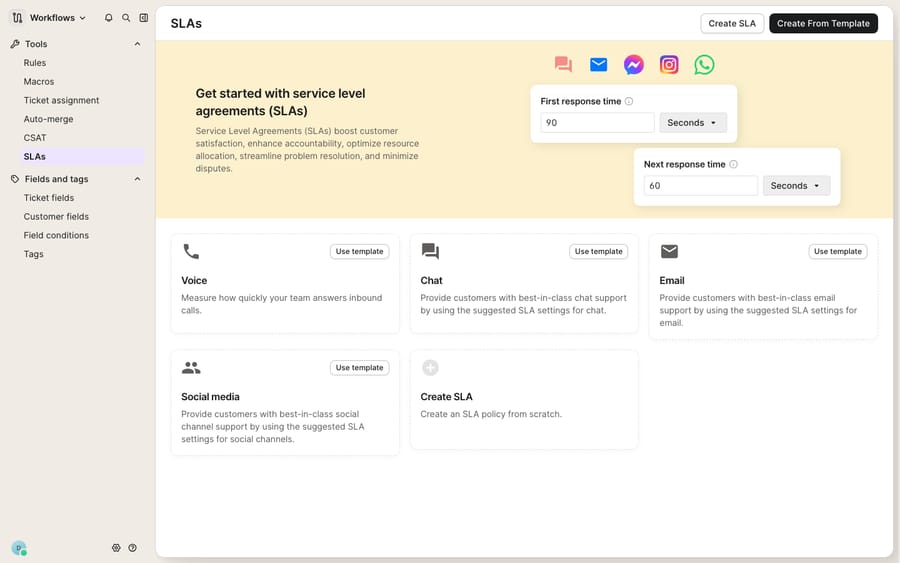900x563 pixels.
Task: Open Tags in sidebar
Action: pyautogui.click(x=33, y=254)
